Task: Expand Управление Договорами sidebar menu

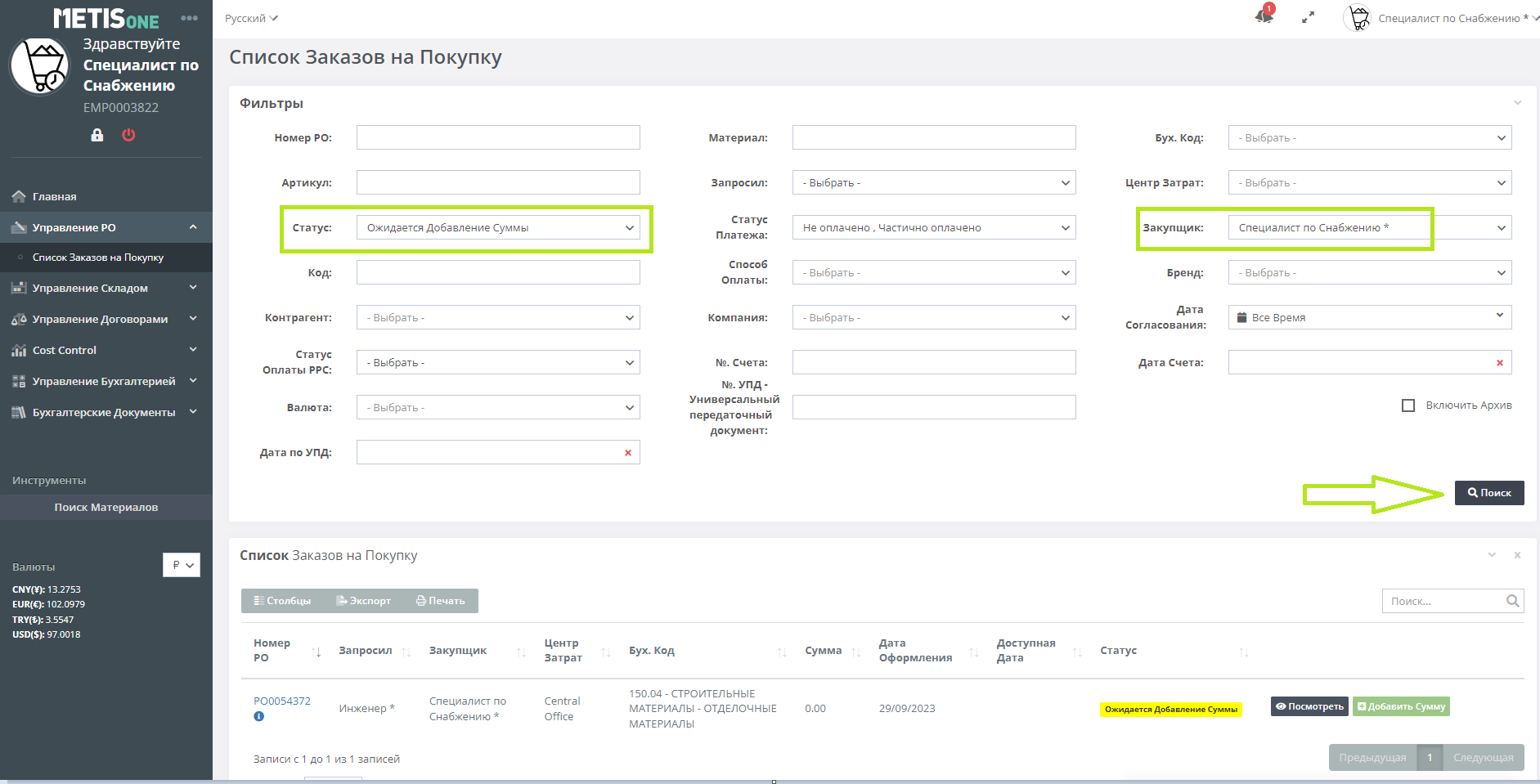Action: click(x=106, y=319)
